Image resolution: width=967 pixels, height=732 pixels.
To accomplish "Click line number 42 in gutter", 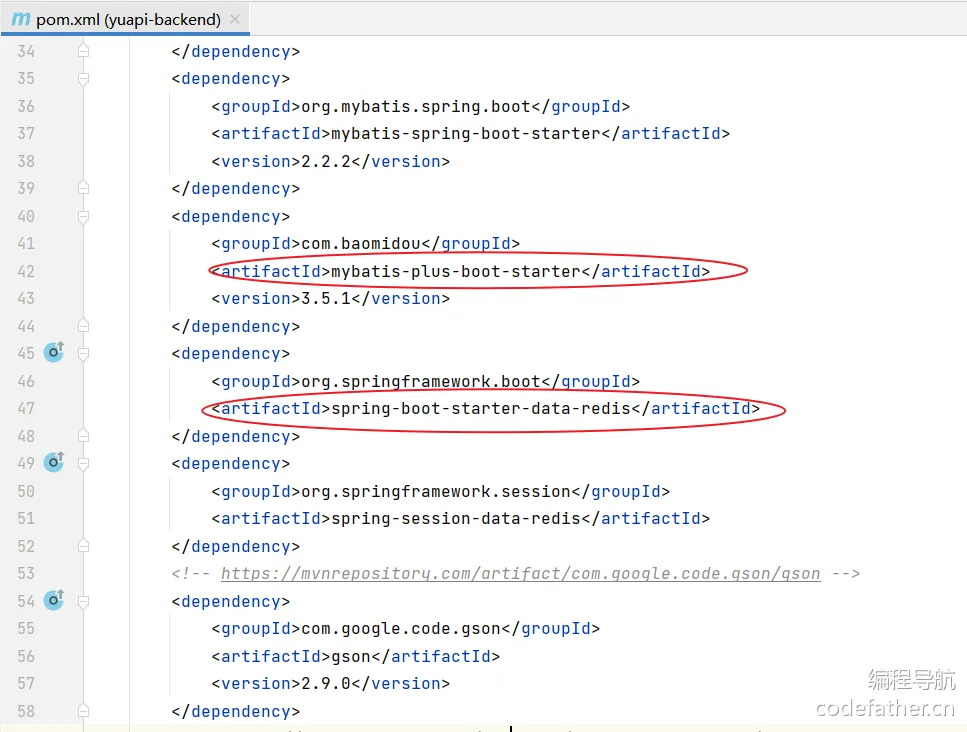I will [26, 271].
